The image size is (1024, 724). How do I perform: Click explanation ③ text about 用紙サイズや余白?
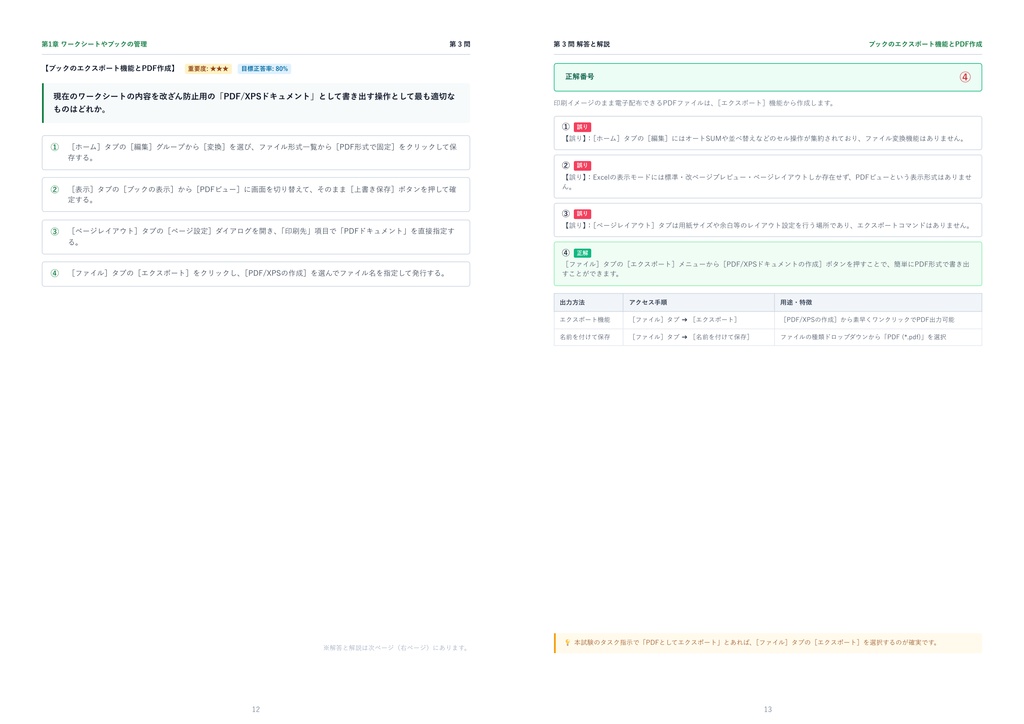(767, 225)
